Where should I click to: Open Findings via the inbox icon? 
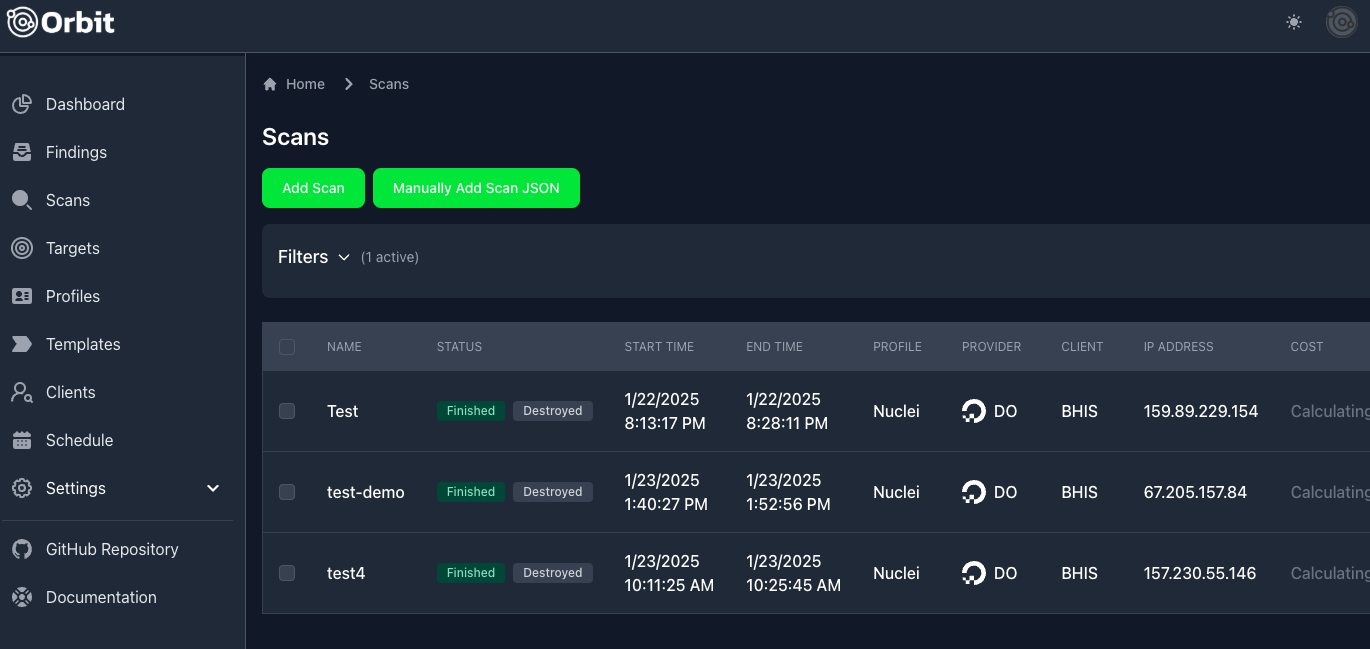pyautogui.click(x=22, y=152)
